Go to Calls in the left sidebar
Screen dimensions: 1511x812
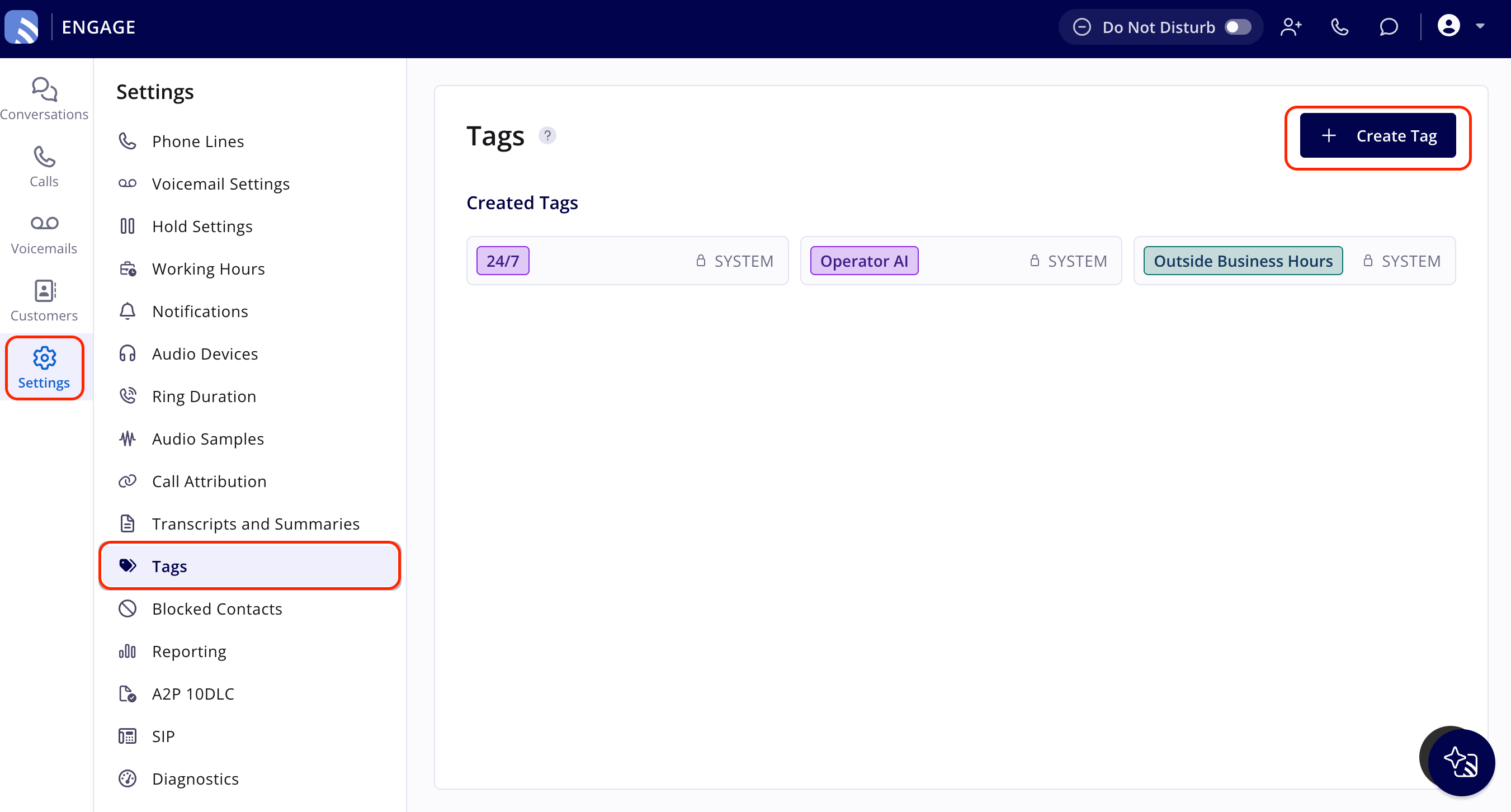point(44,167)
